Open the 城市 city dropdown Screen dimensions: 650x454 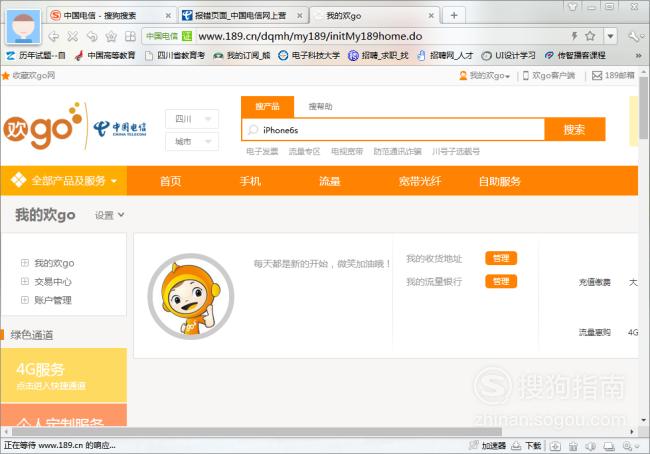click(x=192, y=142)
